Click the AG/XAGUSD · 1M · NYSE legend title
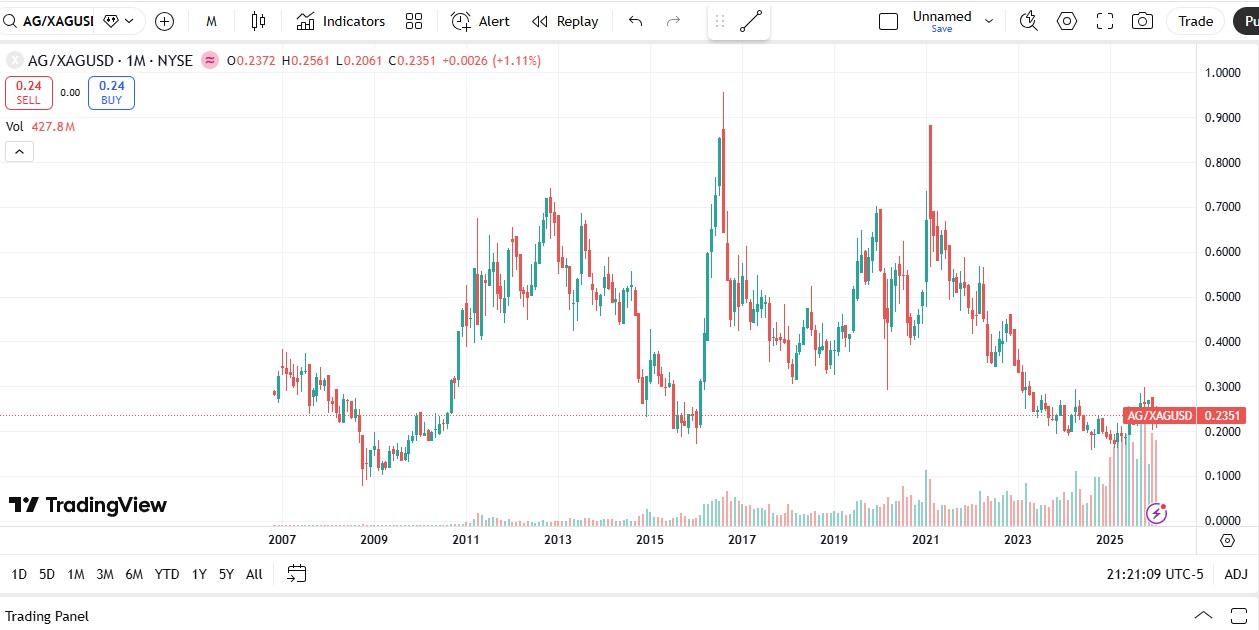The width and height of the screenshot is (1259, 630). coord(108,60)
